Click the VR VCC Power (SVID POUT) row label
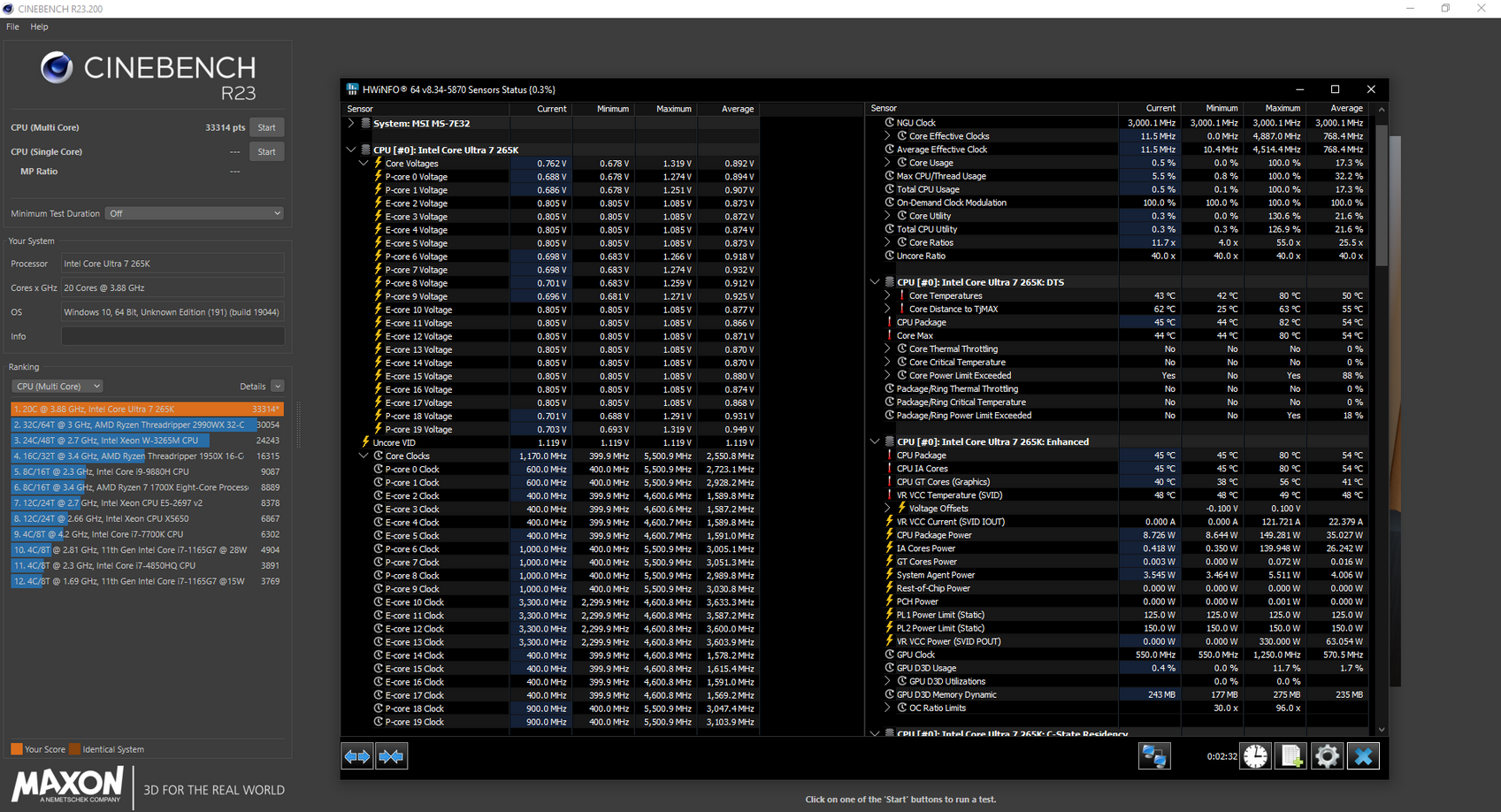The image size is (1501, 812). coord(949,641)
